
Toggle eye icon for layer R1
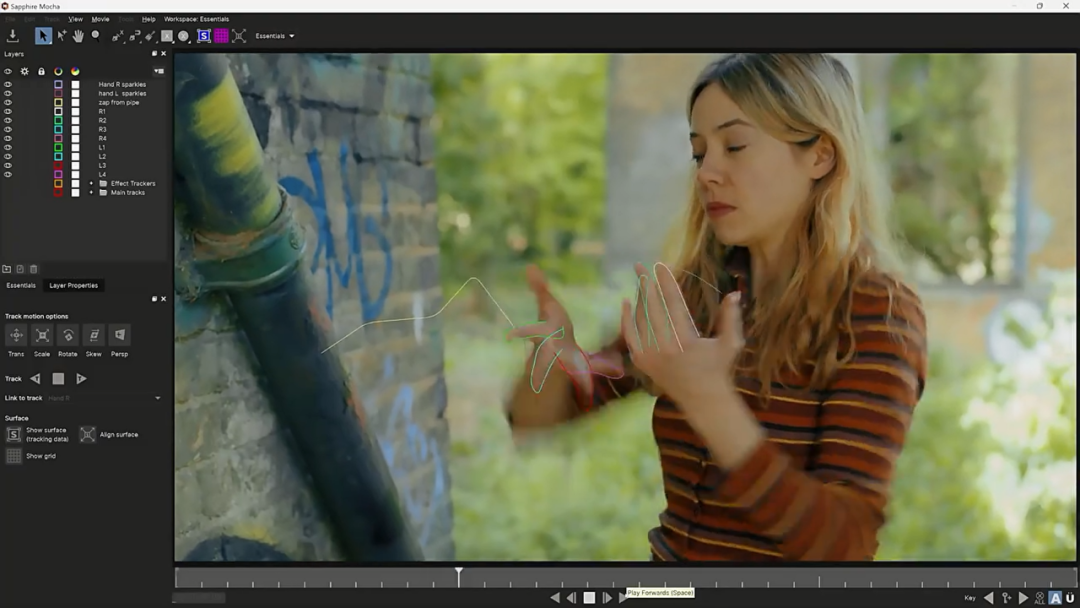8,111
